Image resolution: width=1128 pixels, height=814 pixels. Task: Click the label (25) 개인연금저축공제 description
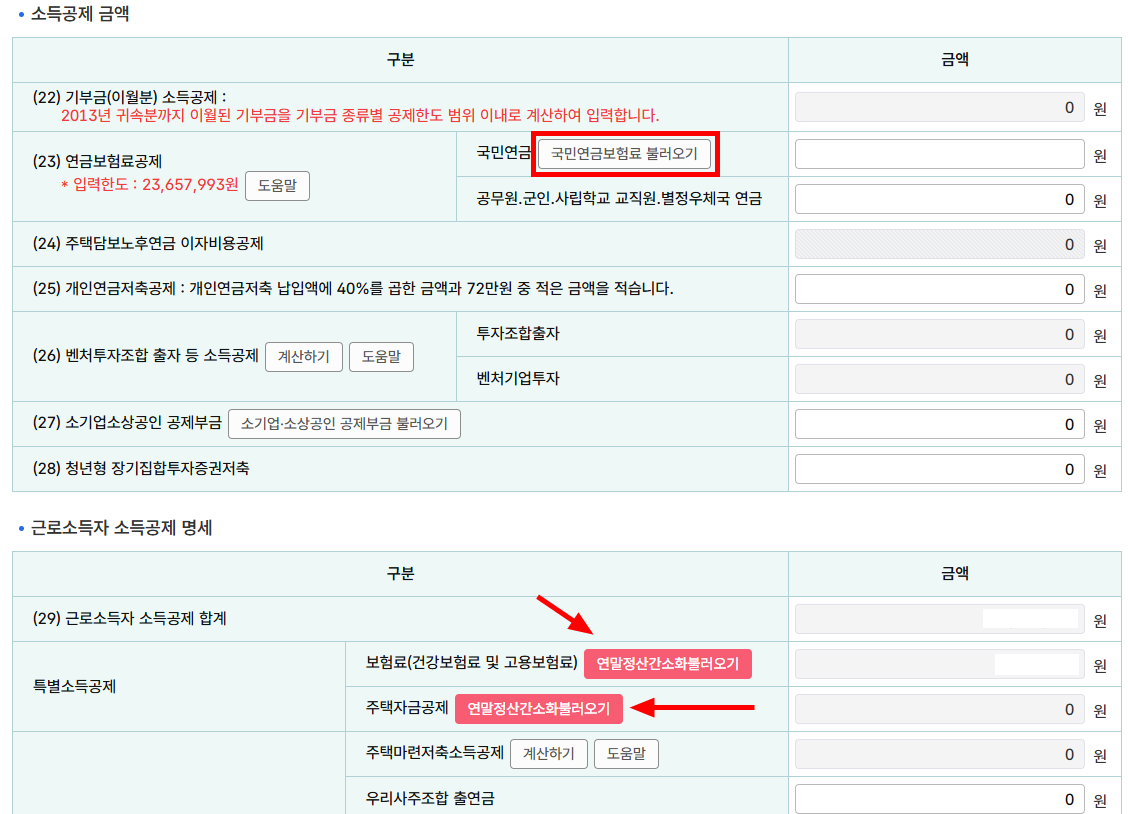pos(353,288)
